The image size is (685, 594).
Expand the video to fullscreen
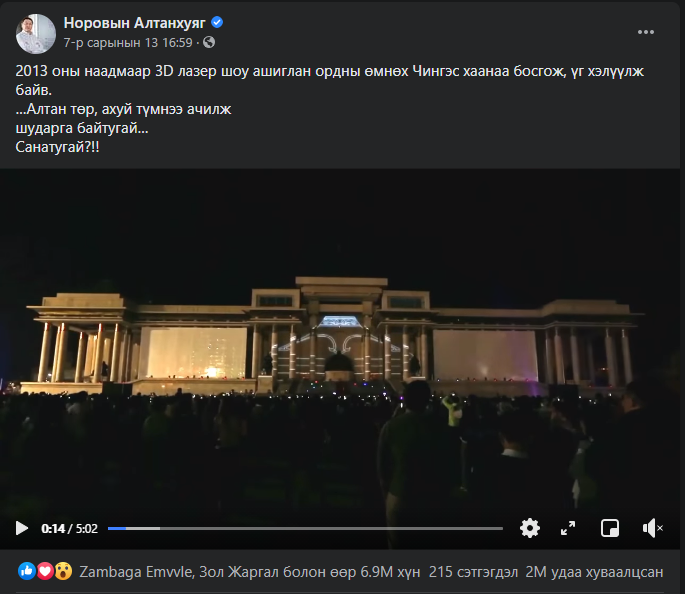point(568,528)
